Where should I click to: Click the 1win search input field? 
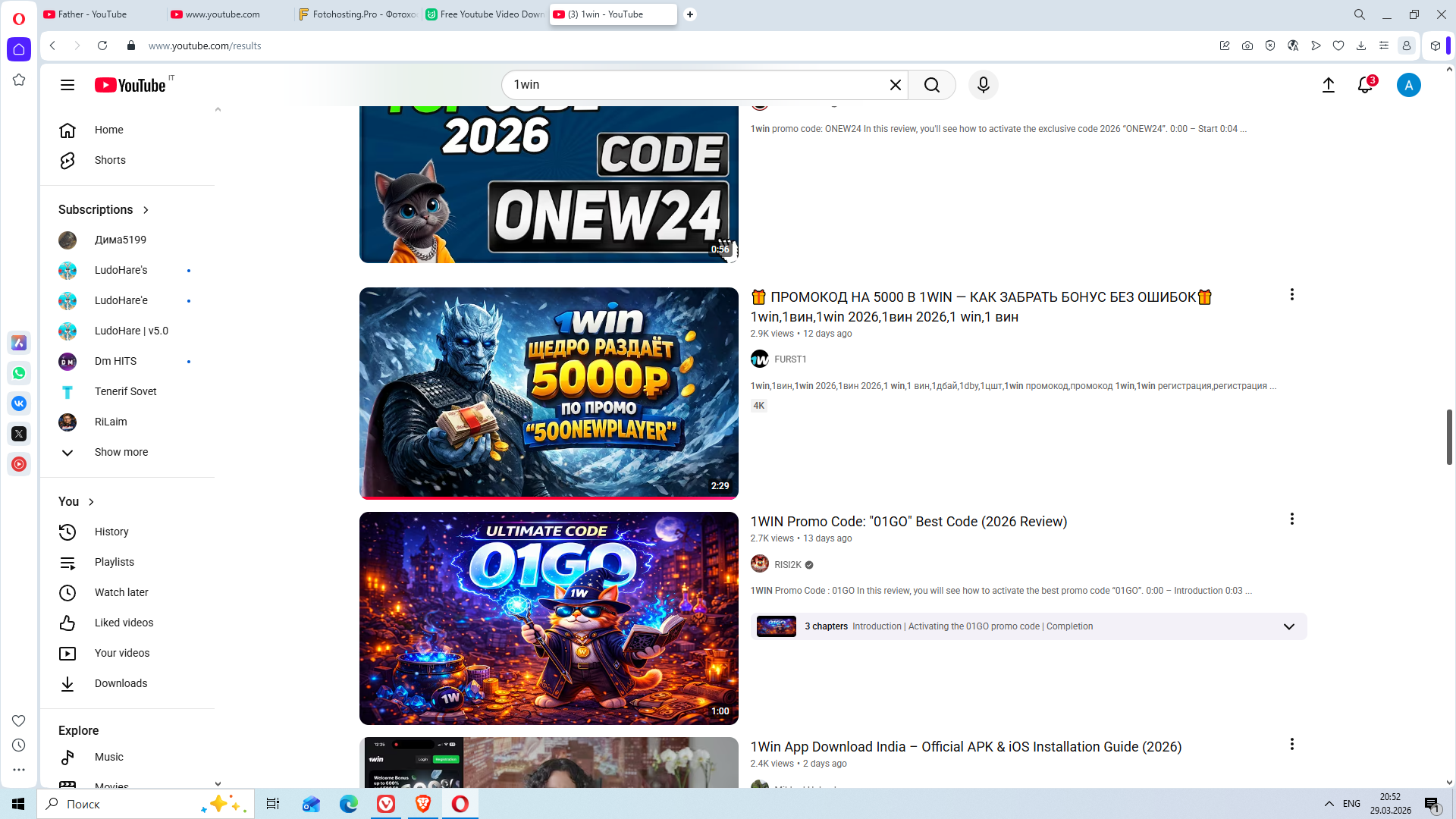tap(694, 85)
